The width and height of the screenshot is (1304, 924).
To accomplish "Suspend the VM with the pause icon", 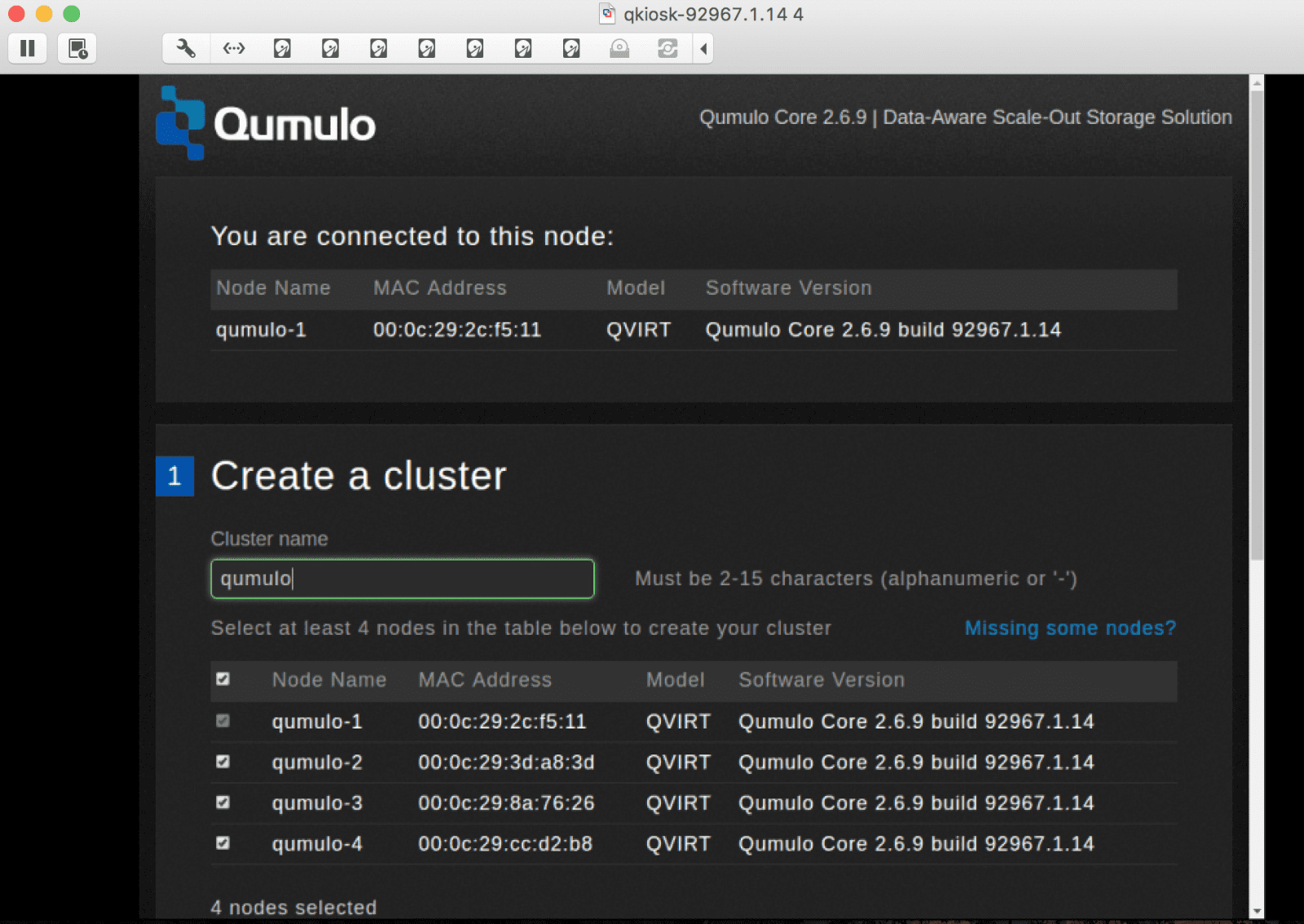I will click(27, 49).
